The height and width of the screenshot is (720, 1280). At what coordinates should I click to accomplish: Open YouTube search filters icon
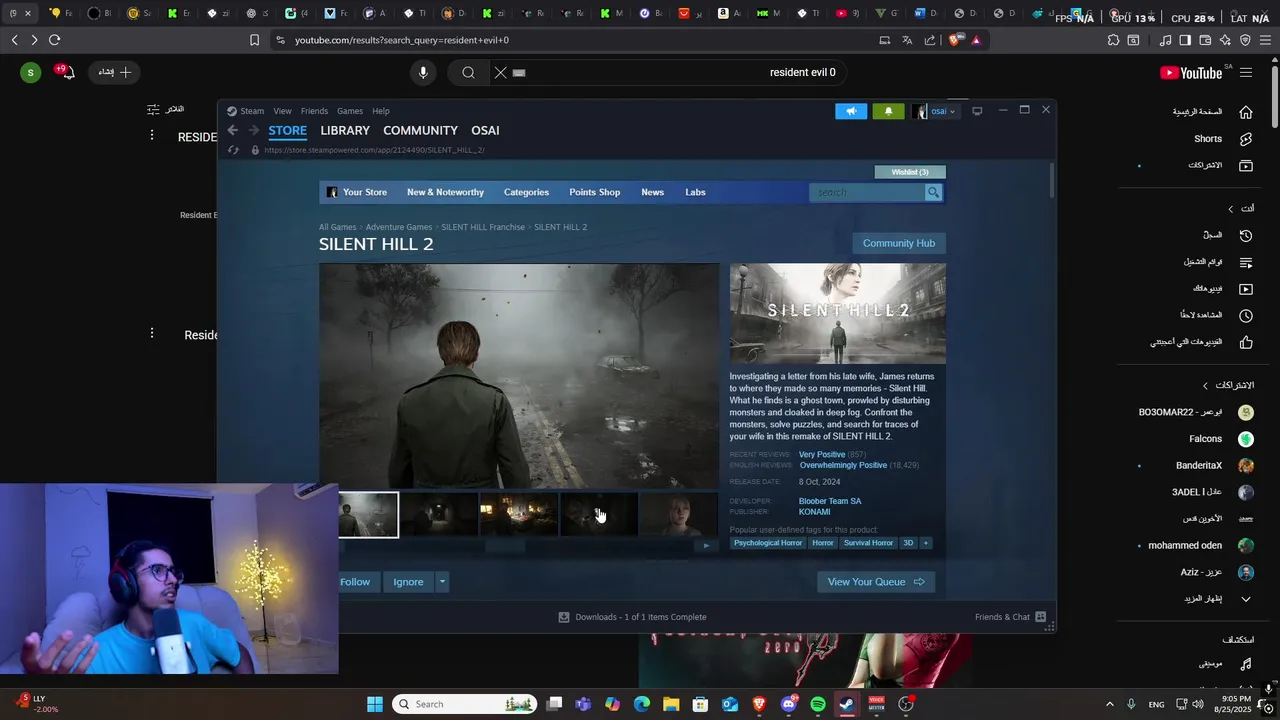click(x=153, y=109)
